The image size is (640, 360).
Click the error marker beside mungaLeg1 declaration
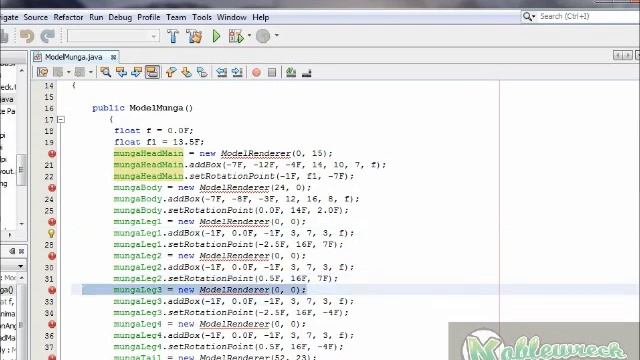coord(52,222)
